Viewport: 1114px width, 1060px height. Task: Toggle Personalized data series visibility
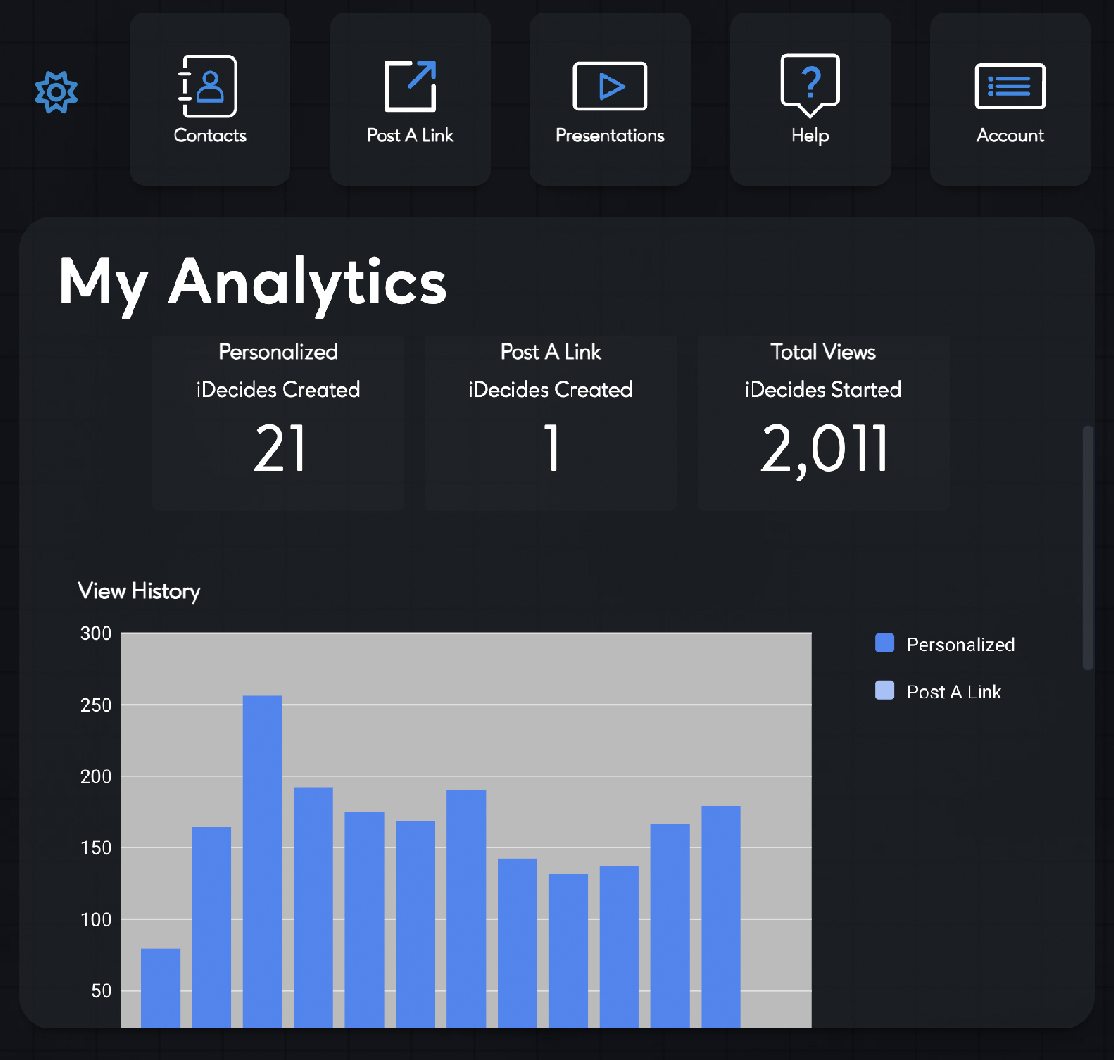tap(944, 643)
